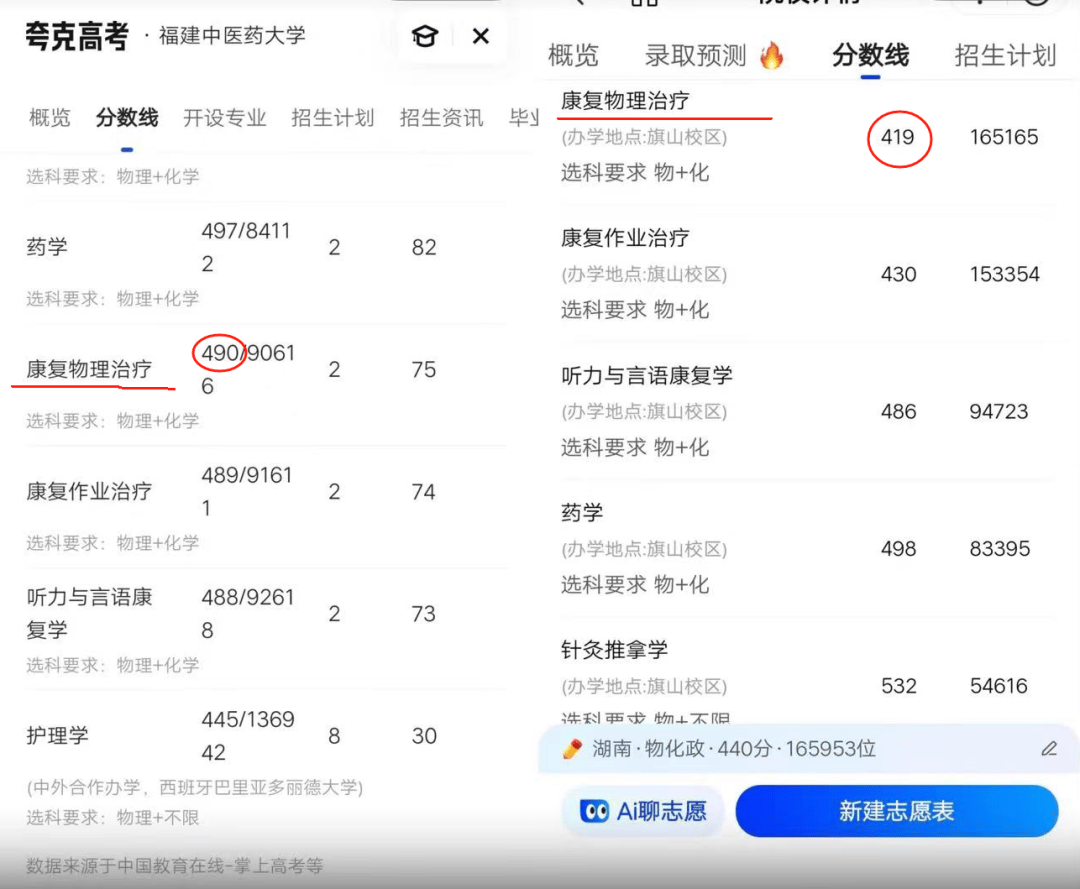The image size is (1080, 889).
Task: Tap rank value 153354
Action: coord(1004,274)
